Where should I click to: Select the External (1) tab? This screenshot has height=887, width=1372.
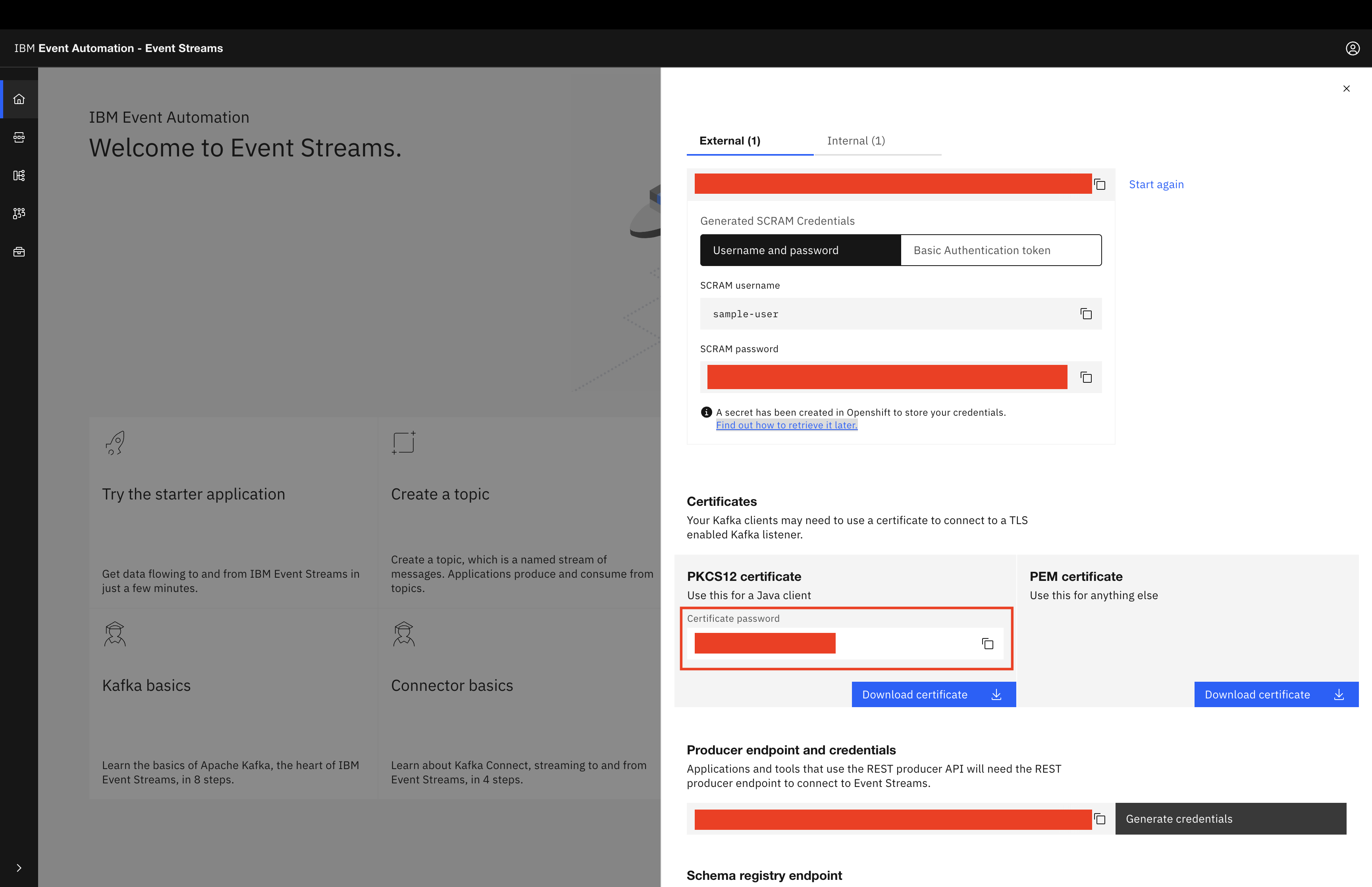(729, 141)
